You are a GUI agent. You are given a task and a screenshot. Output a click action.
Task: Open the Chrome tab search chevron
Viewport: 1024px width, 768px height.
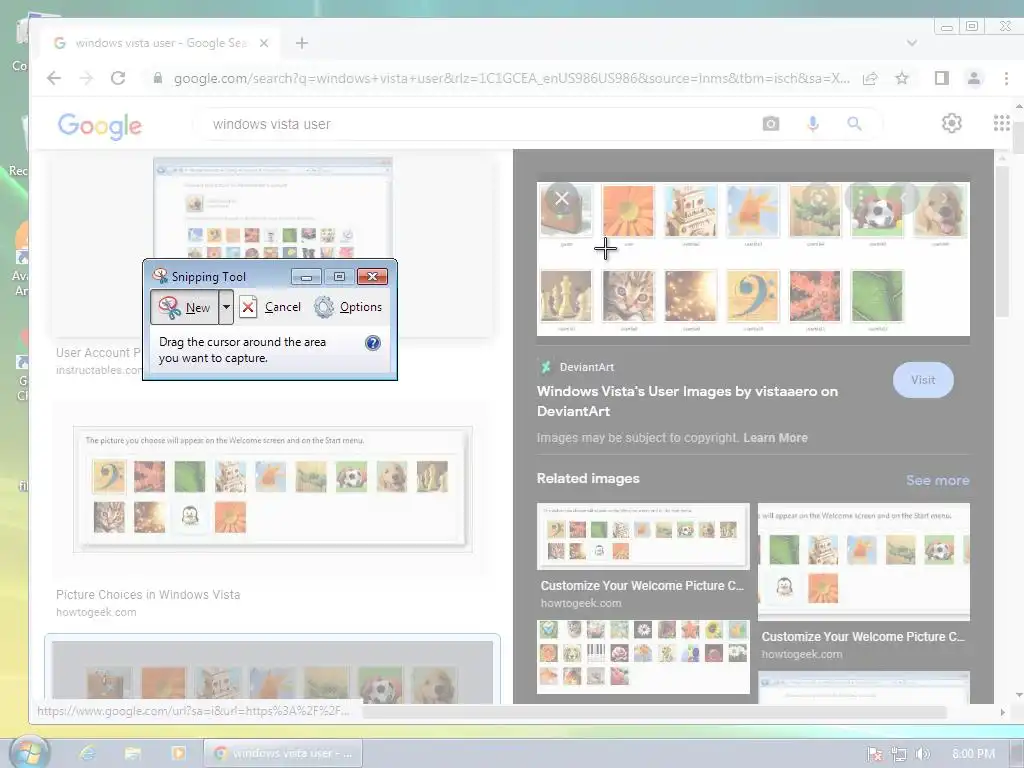(x=912, y=43)
